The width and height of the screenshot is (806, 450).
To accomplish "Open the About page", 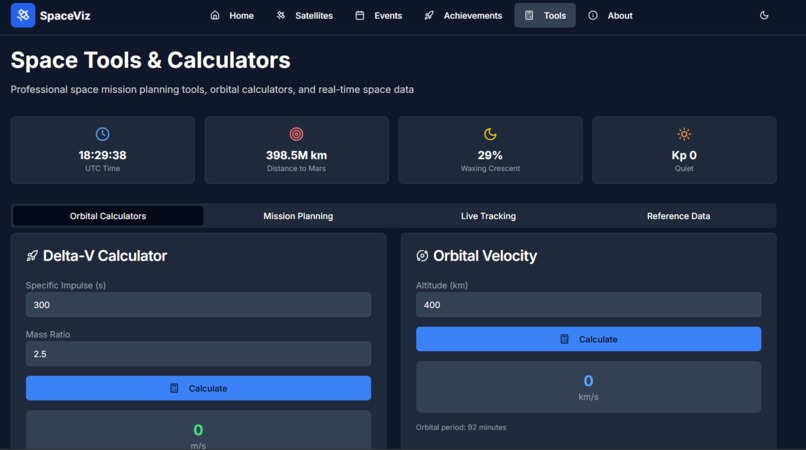I will 610,15.
